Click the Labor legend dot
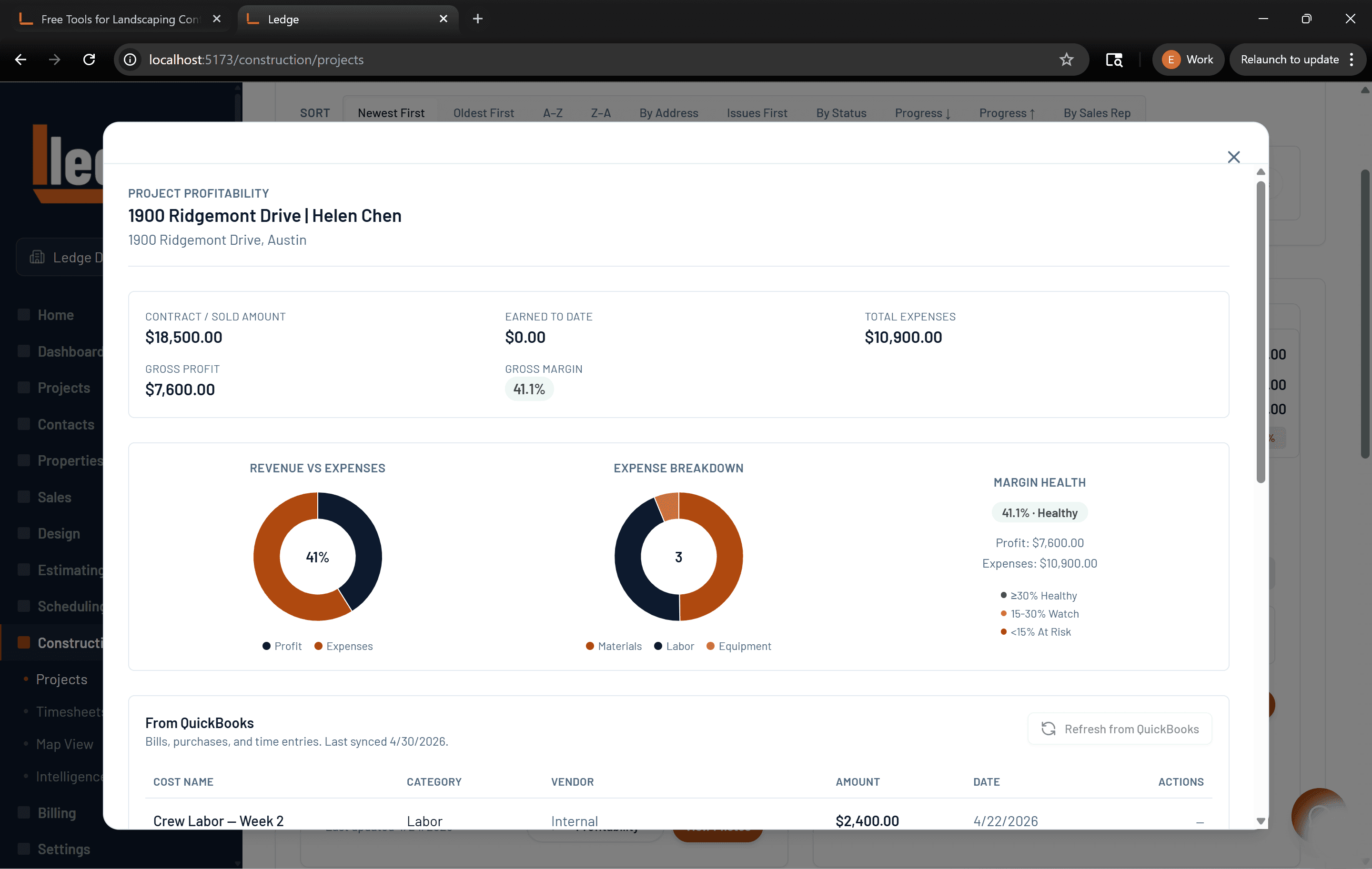The width and height of the screenshot is (1372, 869). click(658, 646)
